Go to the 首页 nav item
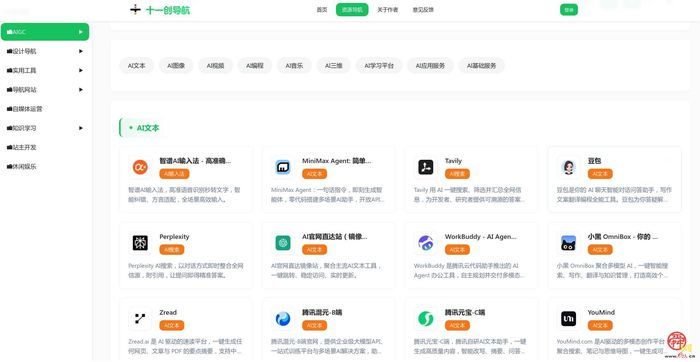 click(321, 10)
